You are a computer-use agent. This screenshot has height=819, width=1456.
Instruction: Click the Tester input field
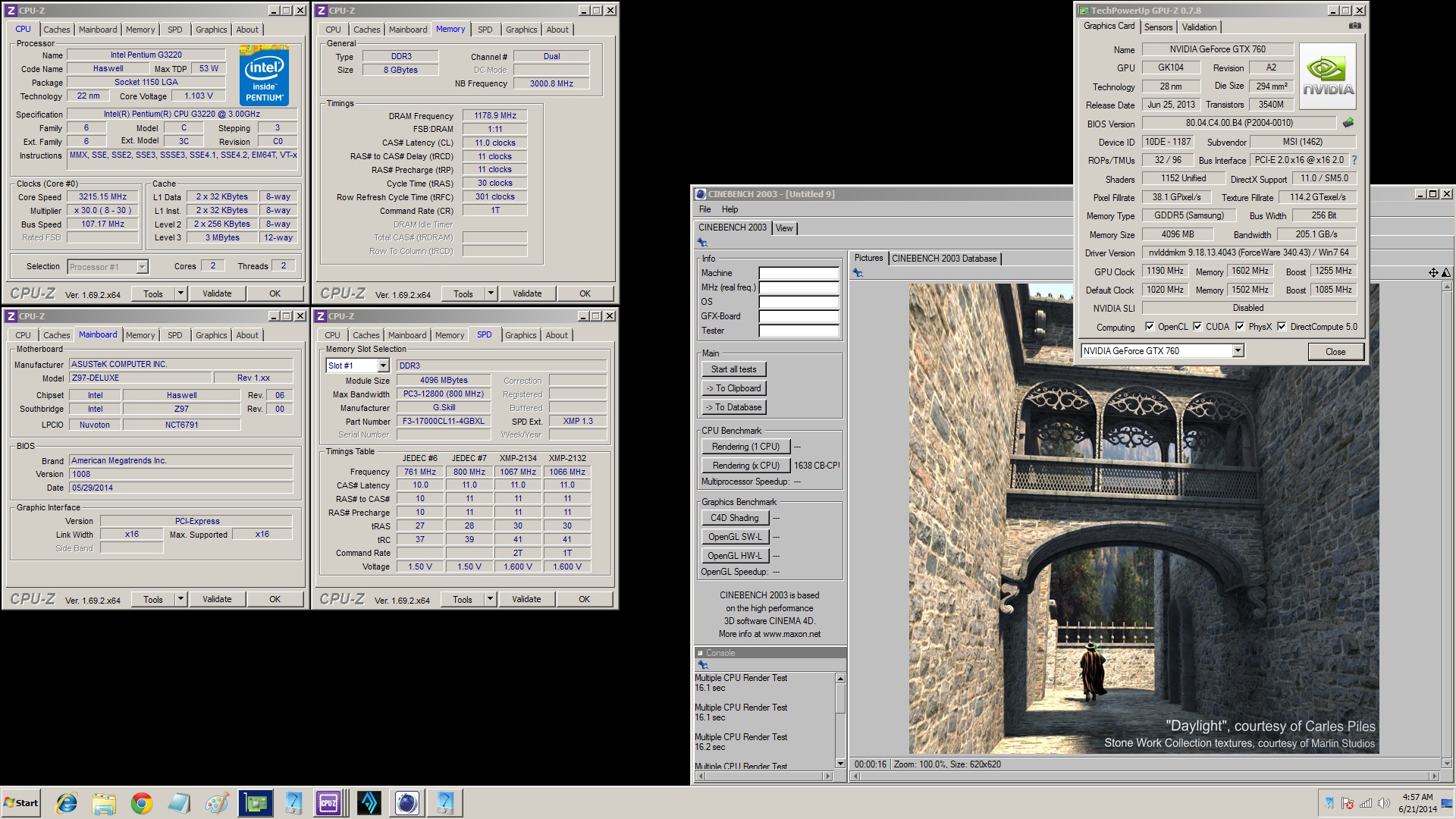pos(799,331)
